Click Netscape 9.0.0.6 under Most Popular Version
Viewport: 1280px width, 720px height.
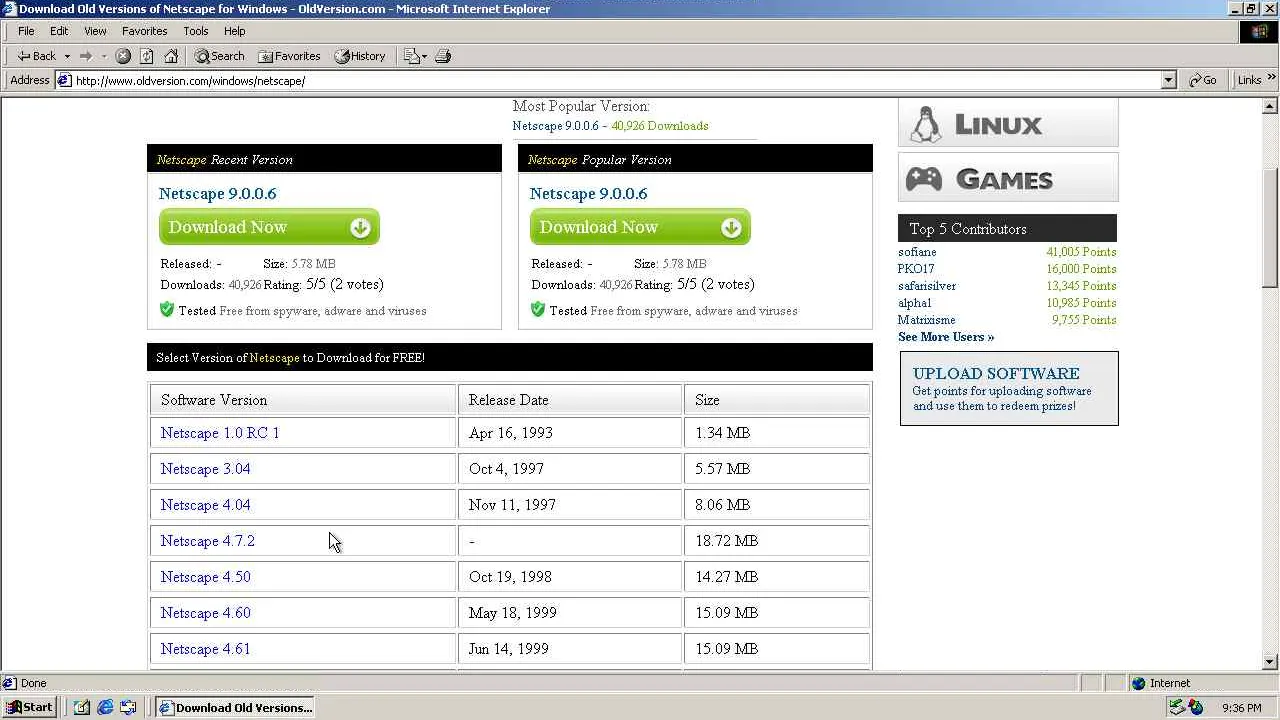(555, 126)
